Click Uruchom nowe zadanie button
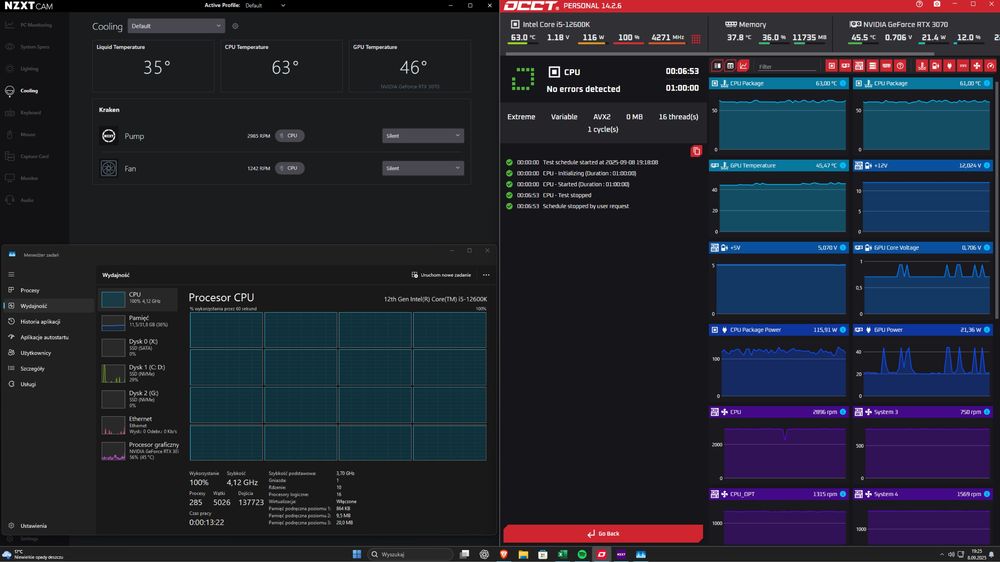Viewport: 1000px width, 562px height. tap(441, 274)
